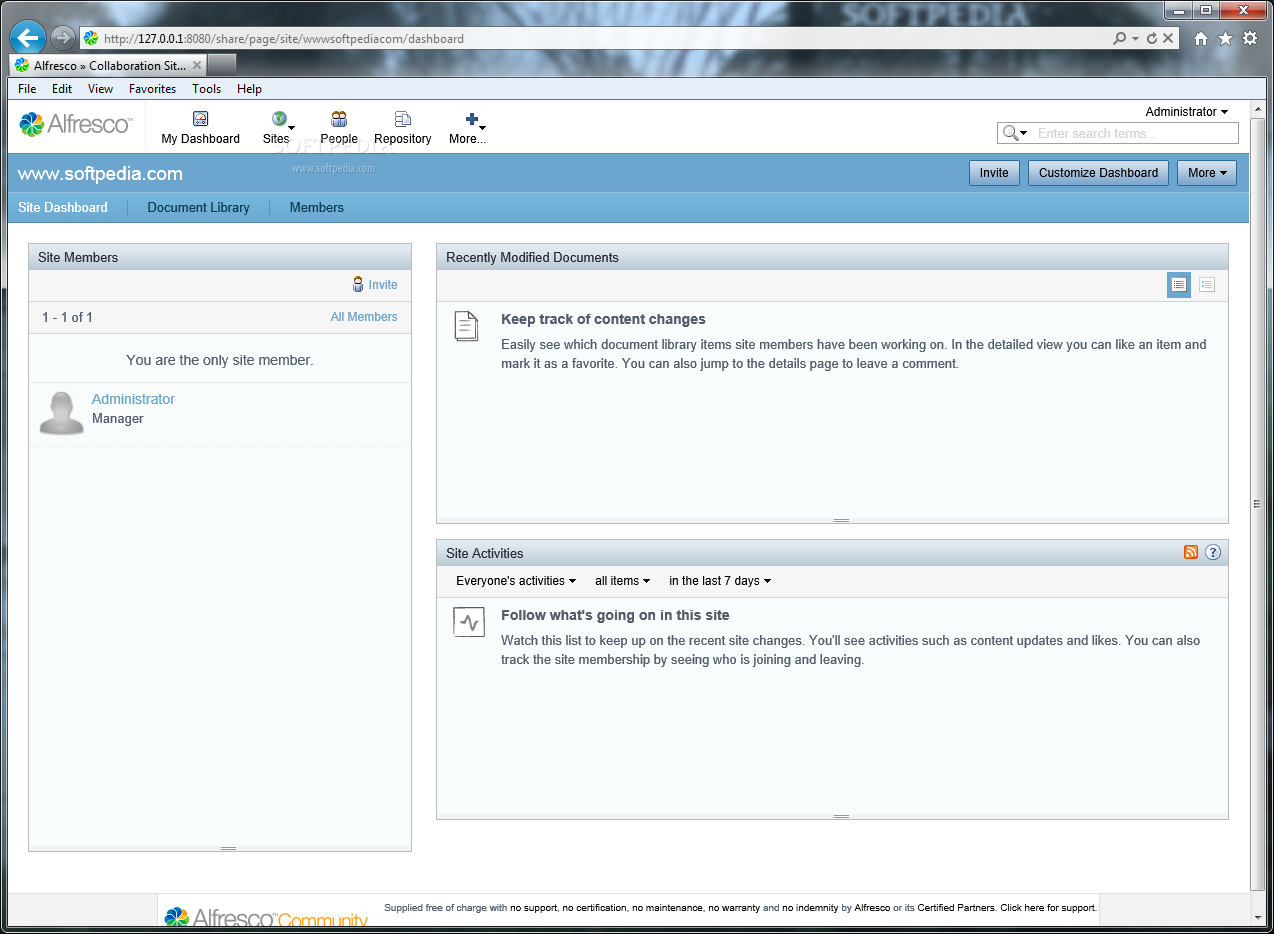Image resolution: width=1274 pixels, height=934 pixels.
Task: Expand the More... plus menu
Action: [x=468, y=128]
